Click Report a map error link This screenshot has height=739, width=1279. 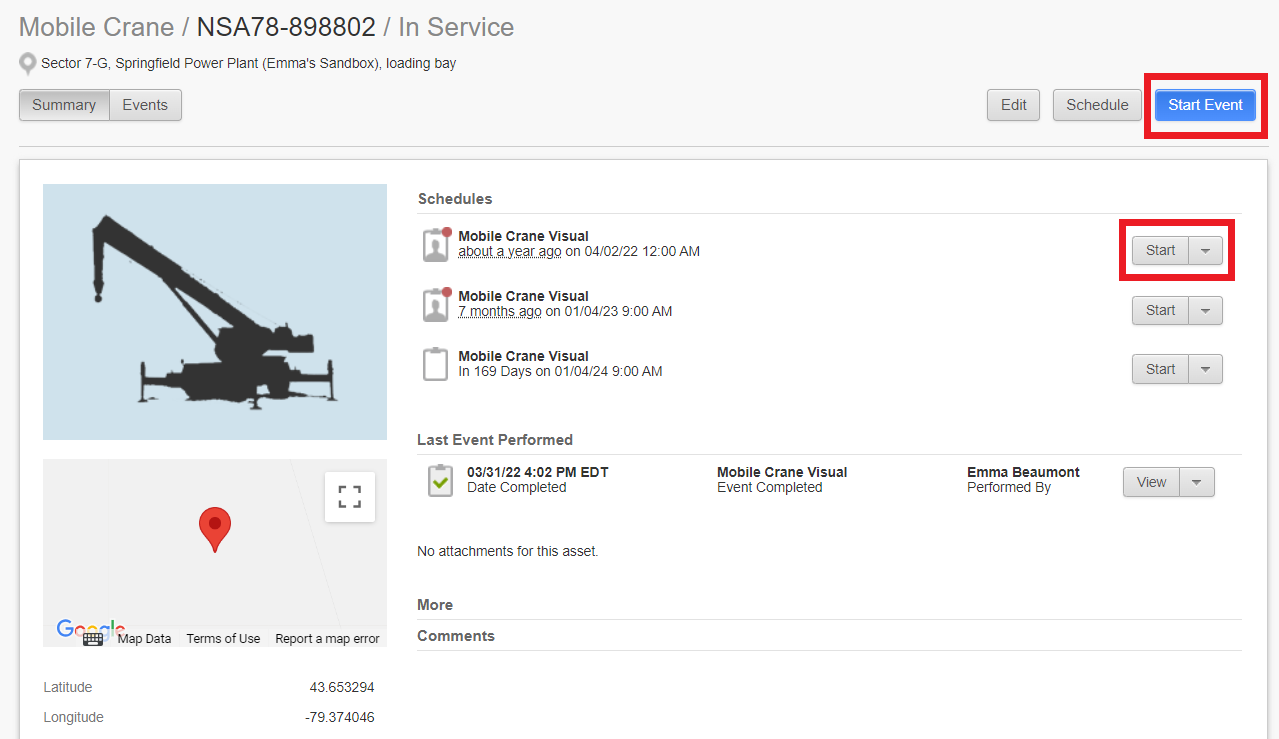(327, 639)
